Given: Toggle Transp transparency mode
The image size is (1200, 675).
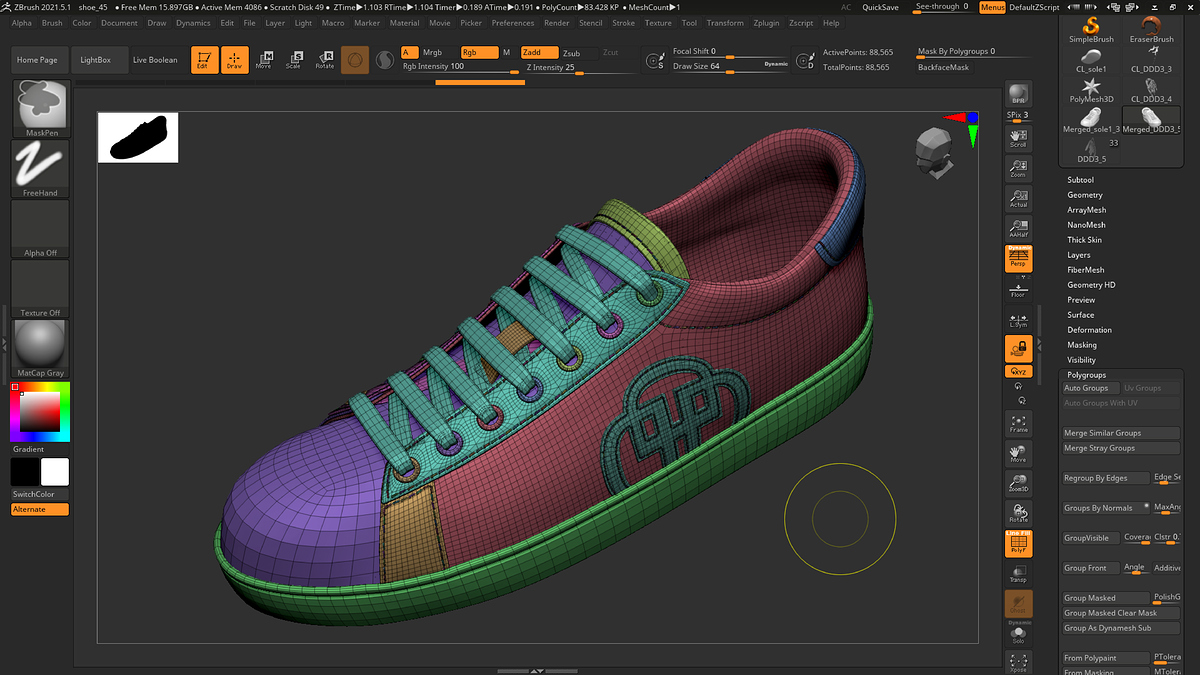Looking at the screenshot, I should point(1019,574).
